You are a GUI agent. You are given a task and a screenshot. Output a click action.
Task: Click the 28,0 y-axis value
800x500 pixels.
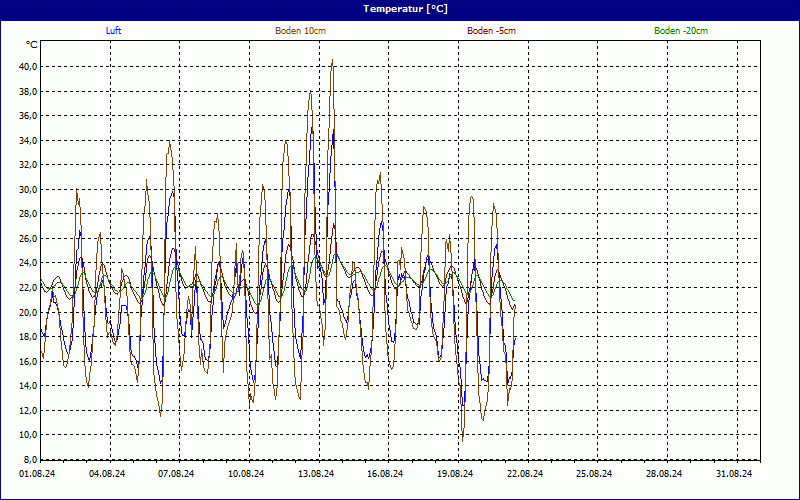(x=28, y=214)
